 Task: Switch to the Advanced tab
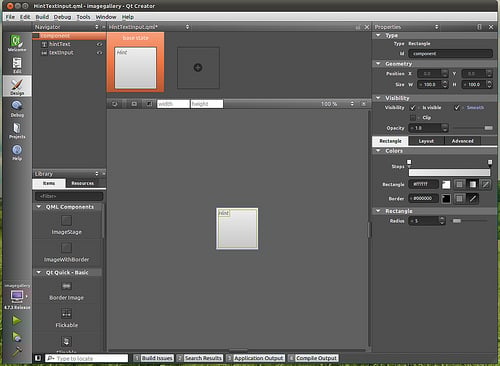462,141
